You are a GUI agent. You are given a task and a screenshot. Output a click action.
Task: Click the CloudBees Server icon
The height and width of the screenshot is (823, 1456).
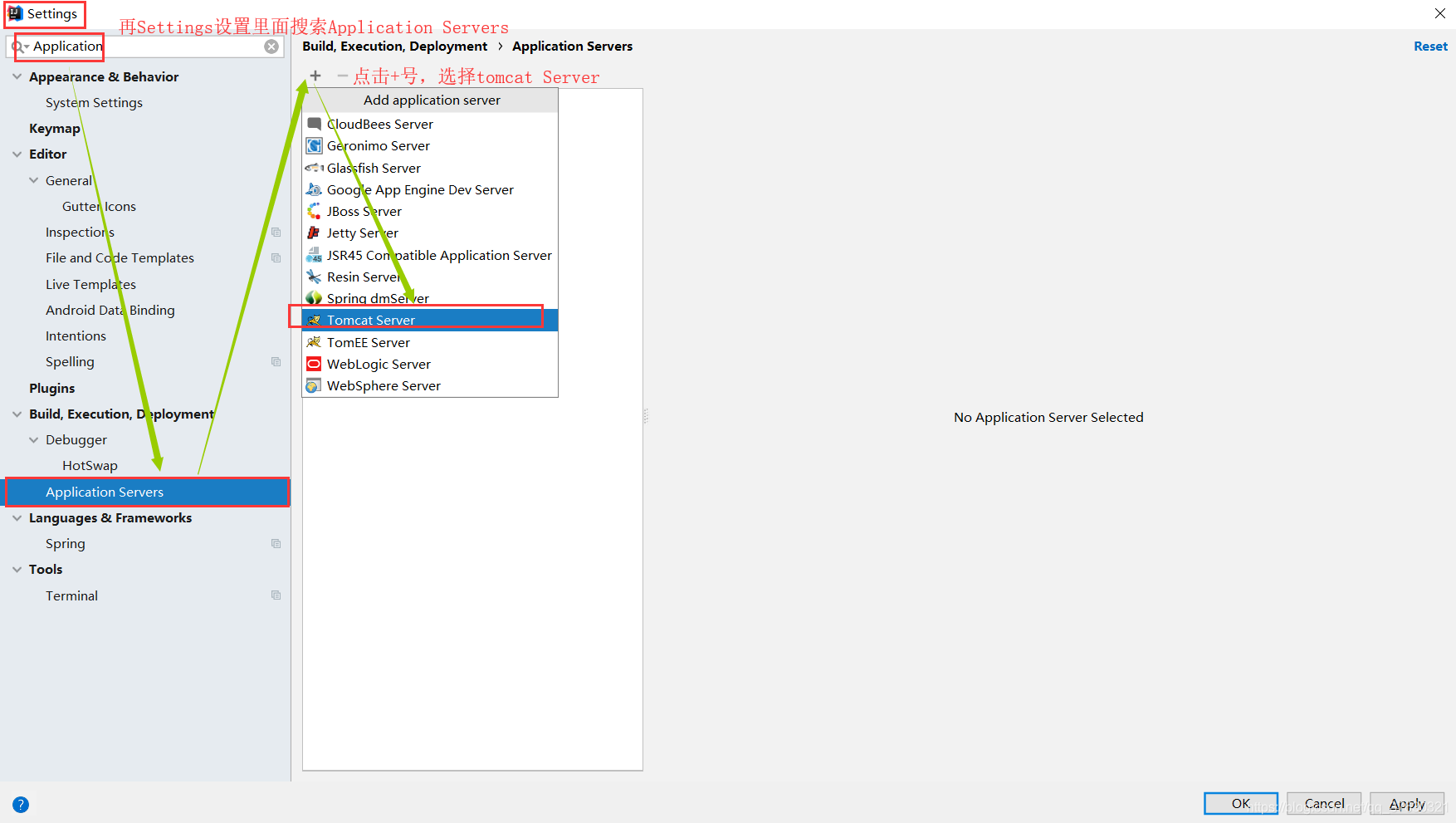[314, 124]
